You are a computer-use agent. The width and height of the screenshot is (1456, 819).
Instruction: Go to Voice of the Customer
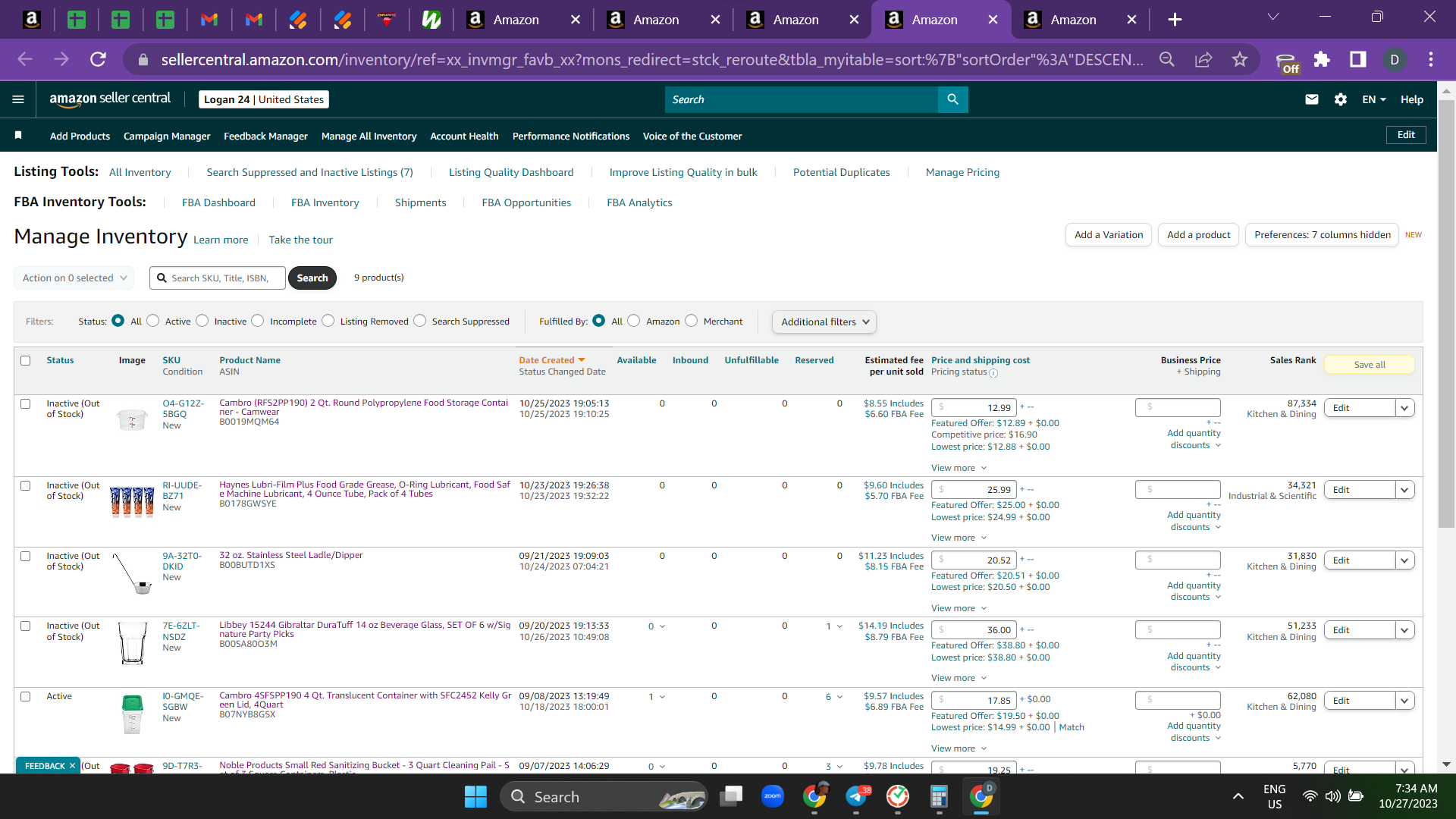click(692, 136)
